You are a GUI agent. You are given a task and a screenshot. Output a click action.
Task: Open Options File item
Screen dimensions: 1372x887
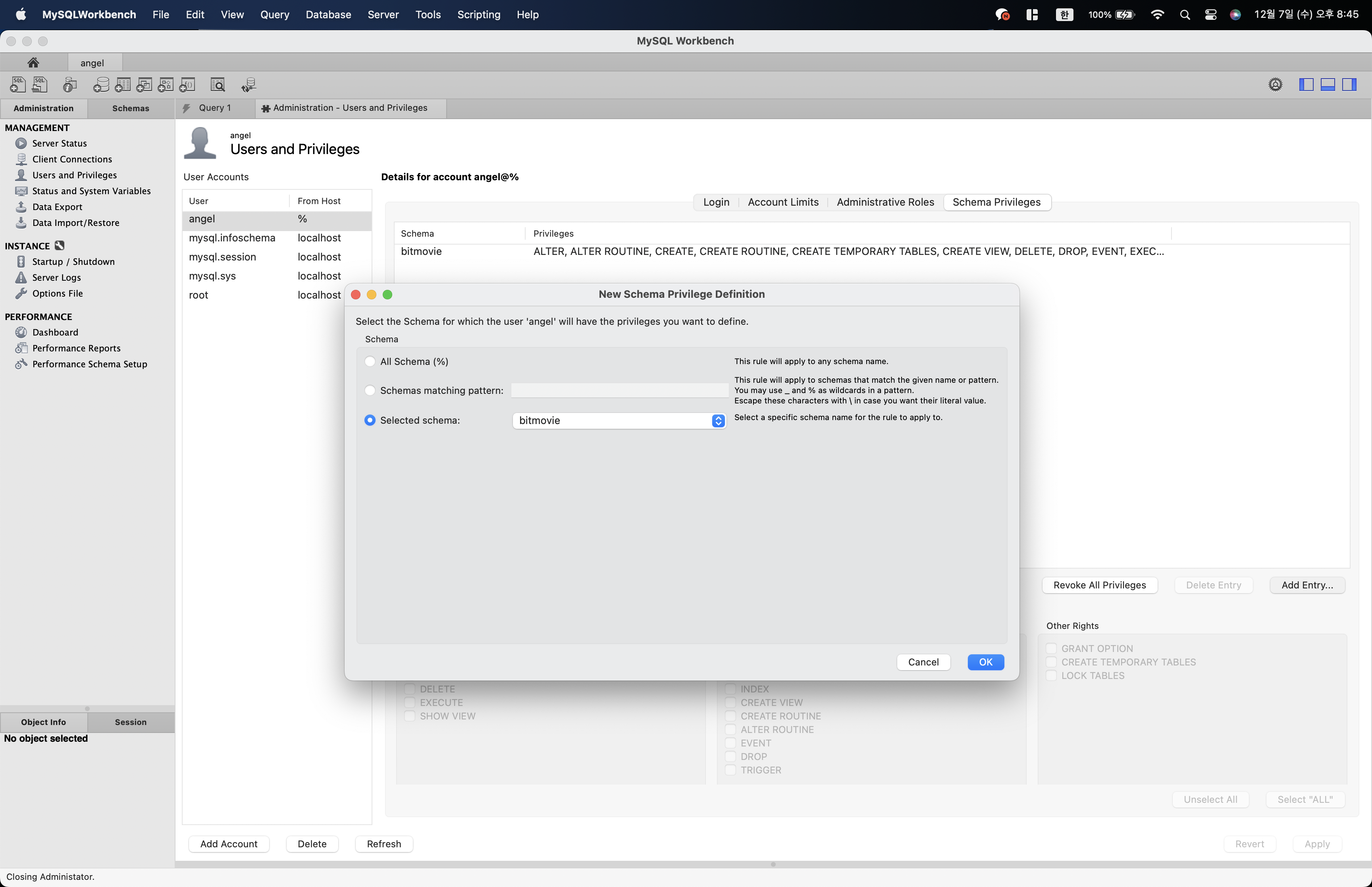click(58, 293)
